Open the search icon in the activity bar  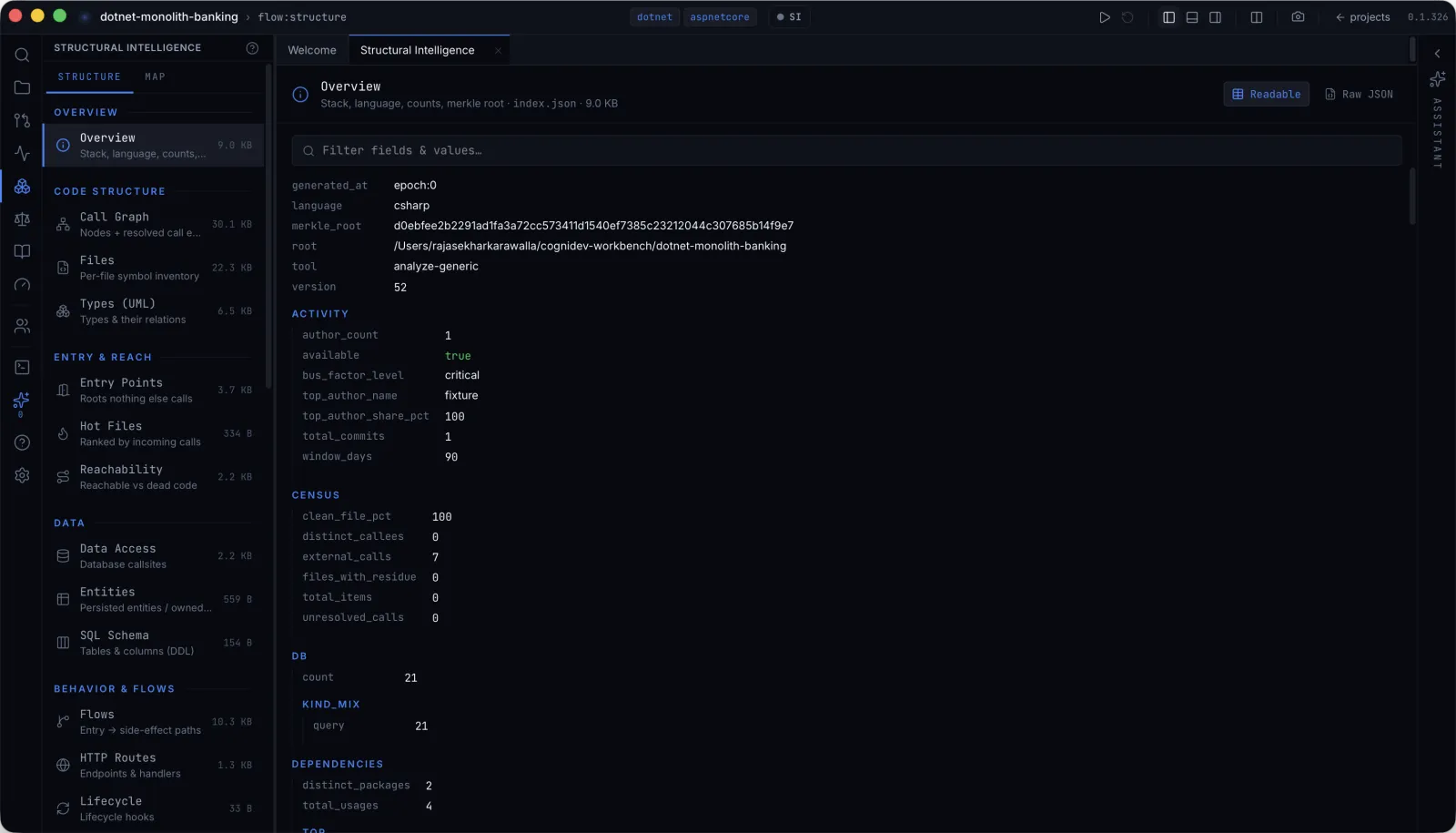click(x=22, y=55)
